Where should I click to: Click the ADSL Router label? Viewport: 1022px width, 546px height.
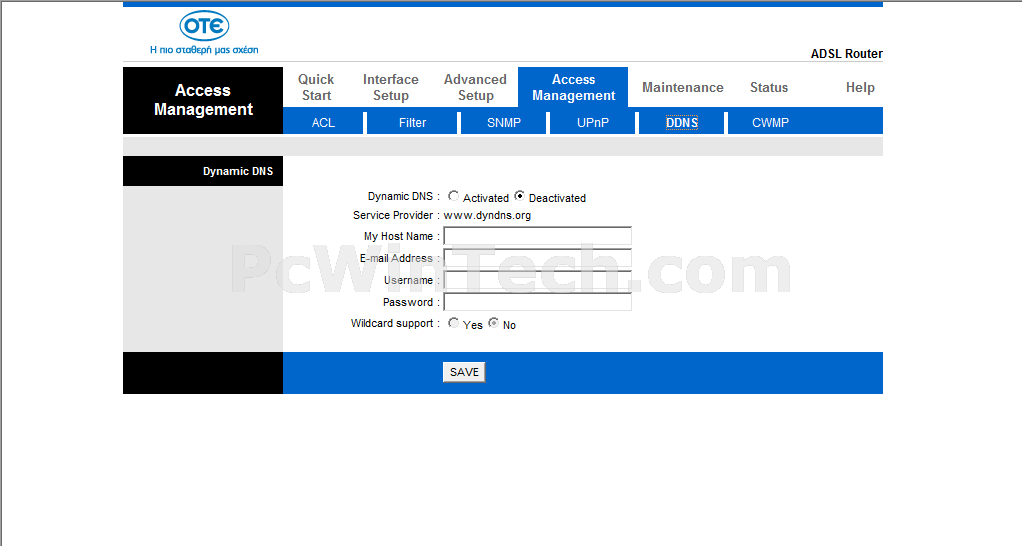click(846, 54)
